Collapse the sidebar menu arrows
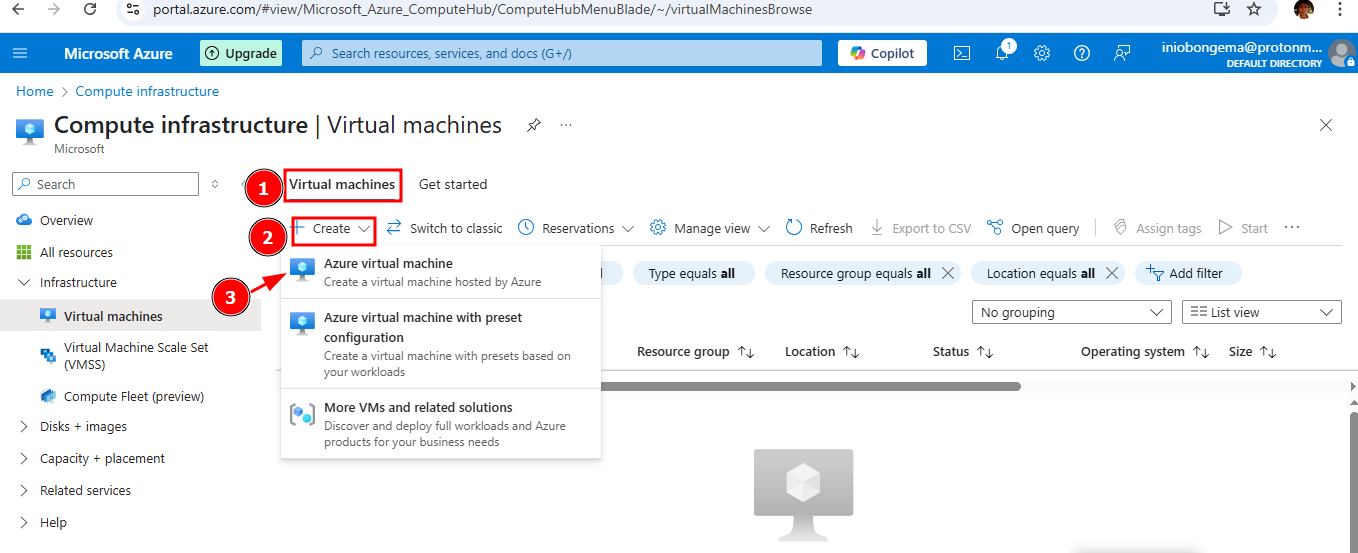Image resolution: width=1358 pixels, height=553 pixels. (215, 184)
